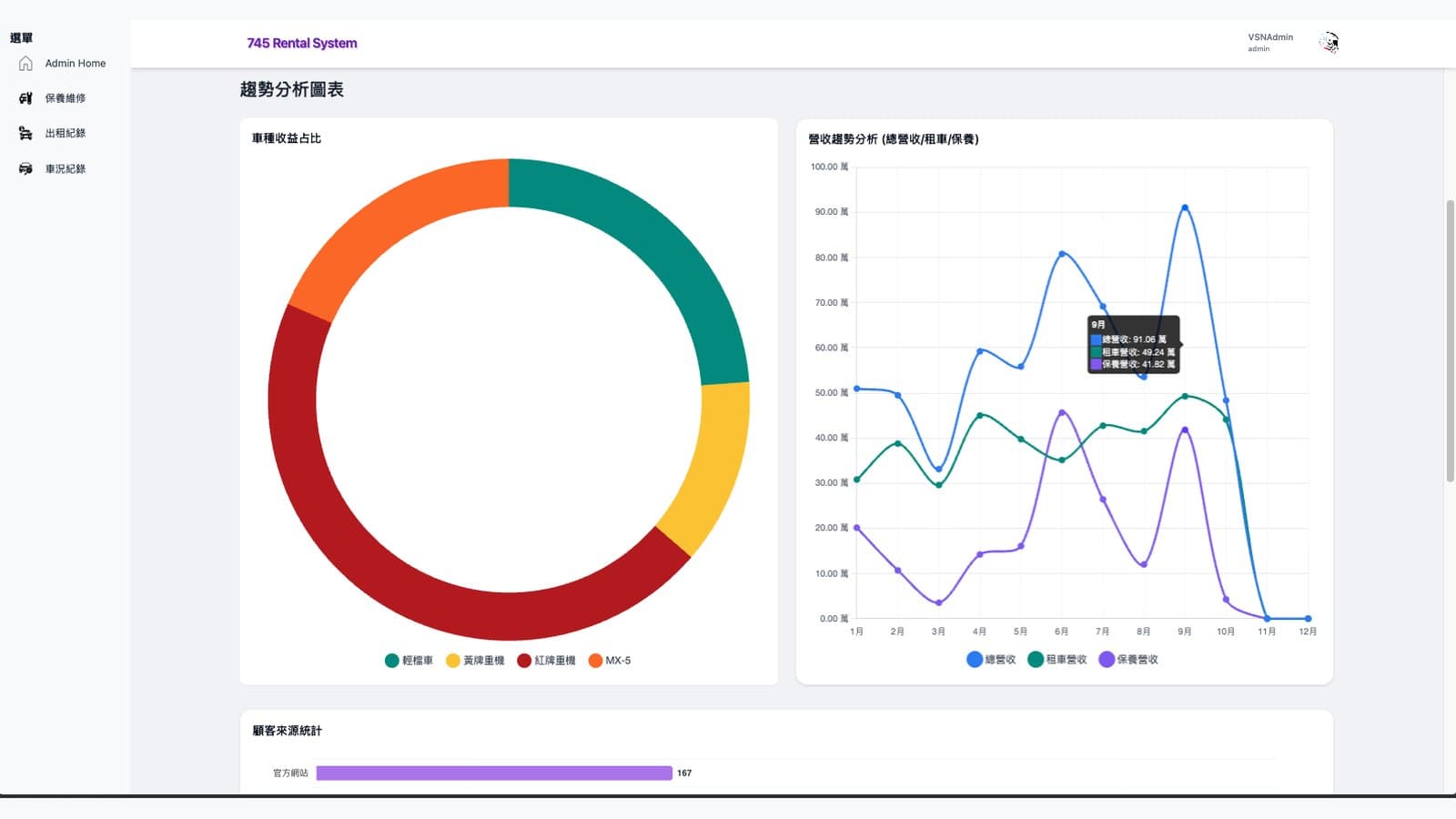
Task: Click the green donut chart segment
Action: 662,247
